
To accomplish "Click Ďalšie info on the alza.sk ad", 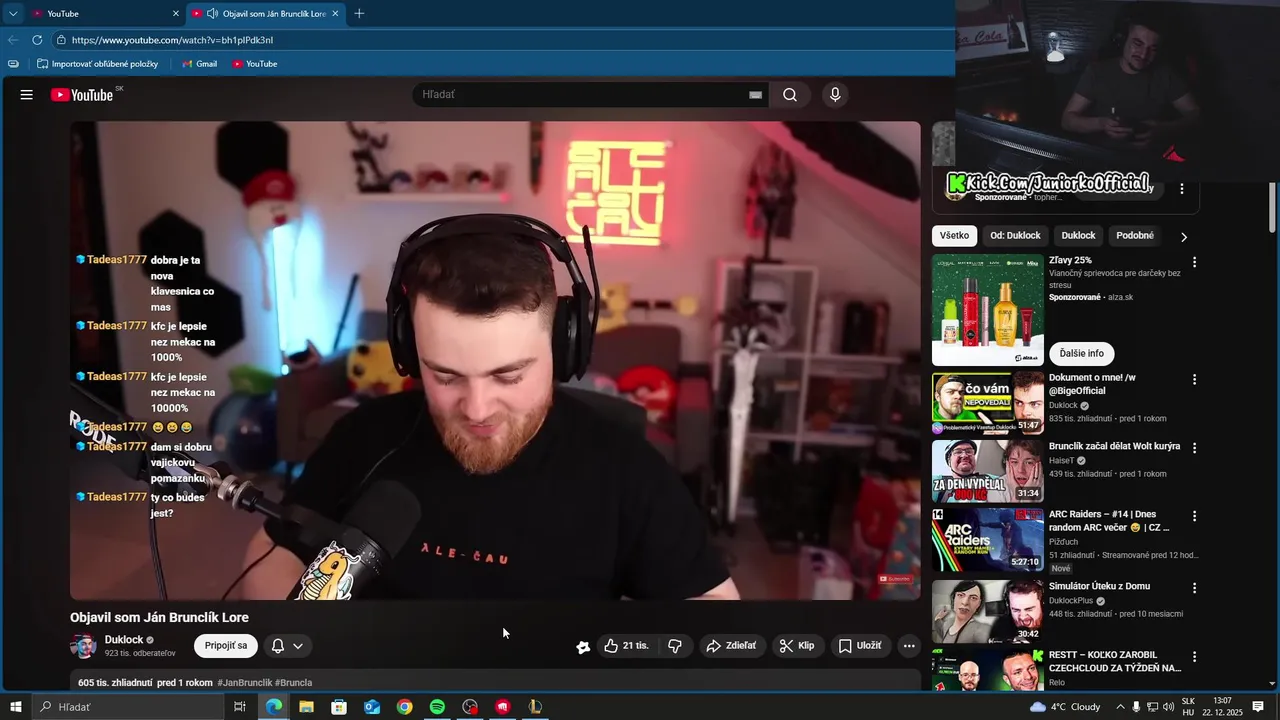I will (1082, 353).
